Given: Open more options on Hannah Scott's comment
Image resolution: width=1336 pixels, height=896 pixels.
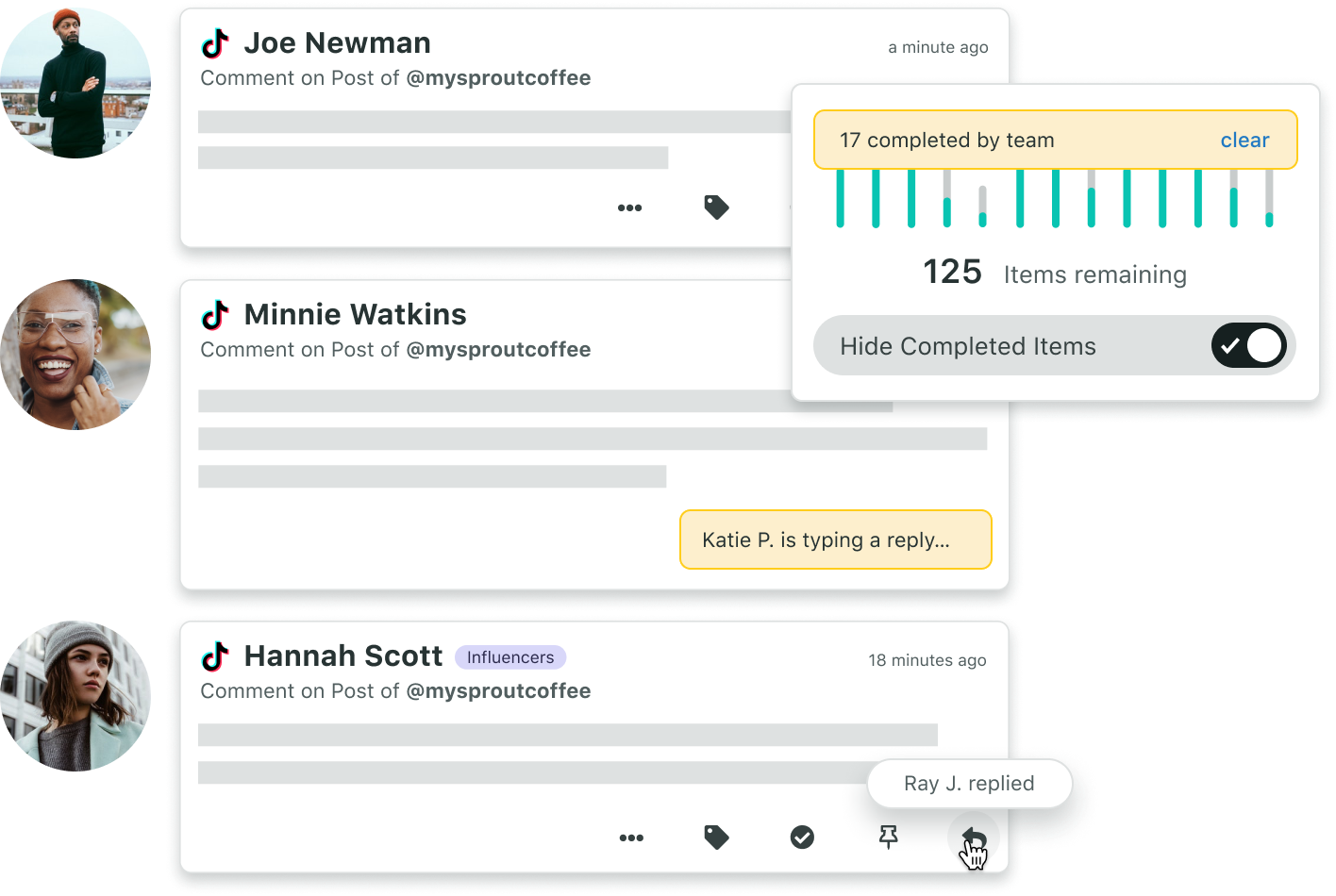Looking at the screenshot, I should click(x=632, y=838).
